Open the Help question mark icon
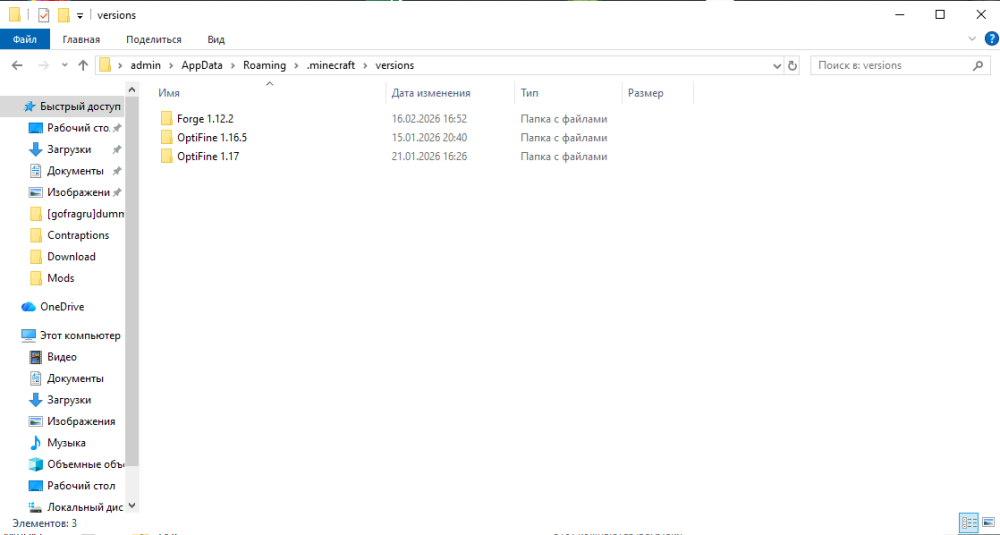Viewport: 1000px width, 535px height. pyautogui.click(x=990, y=39)
